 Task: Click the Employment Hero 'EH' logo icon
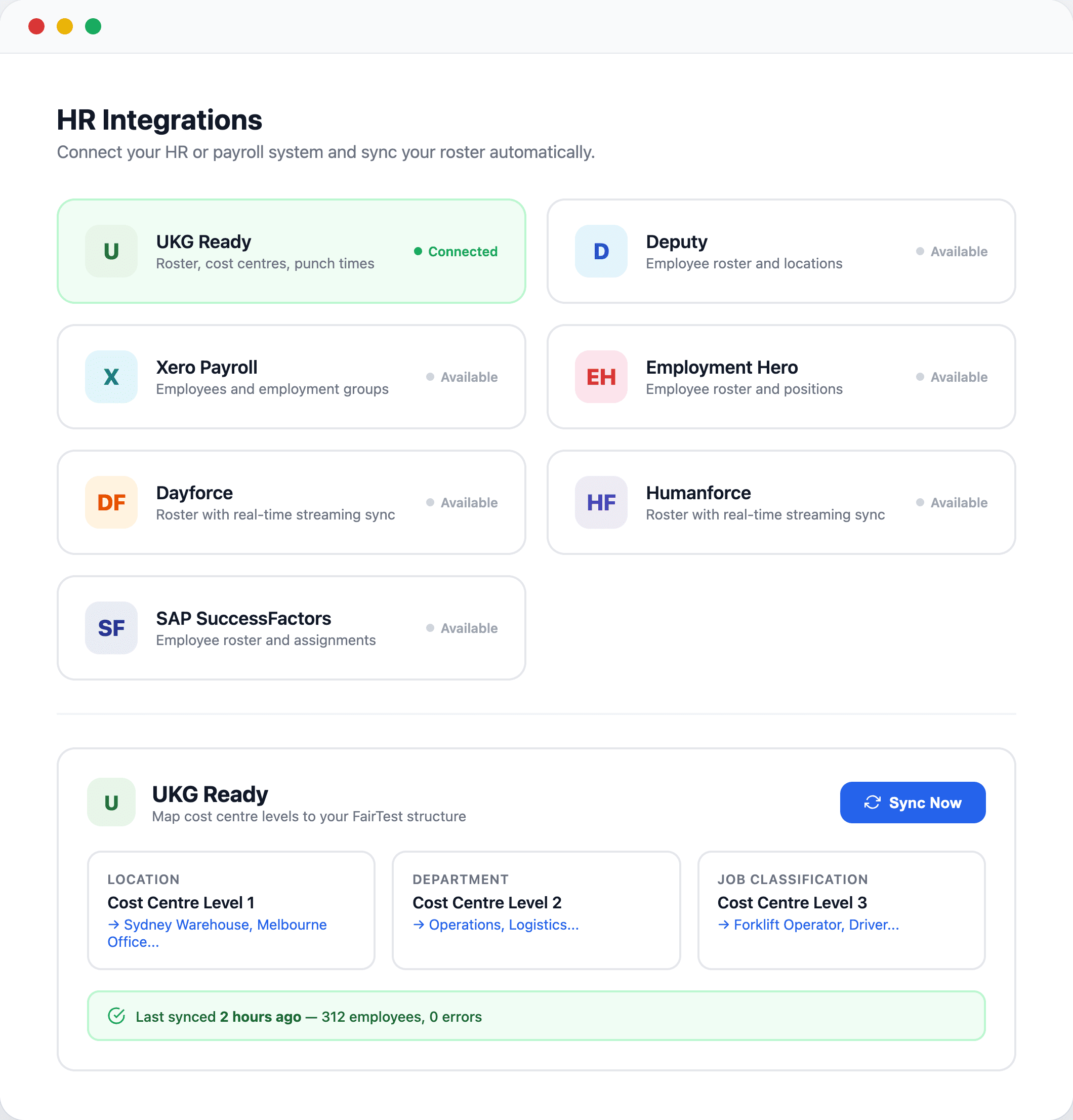pos(601,377)
